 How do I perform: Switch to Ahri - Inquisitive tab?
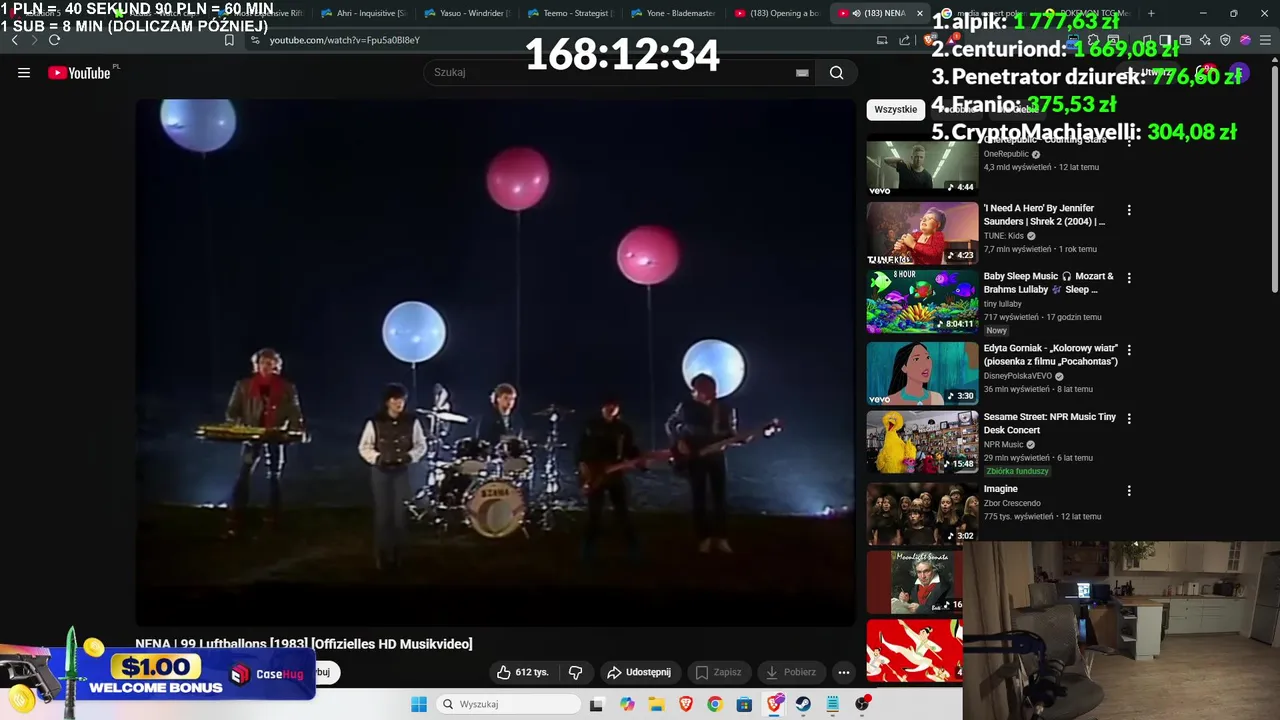tap(363, 13)
